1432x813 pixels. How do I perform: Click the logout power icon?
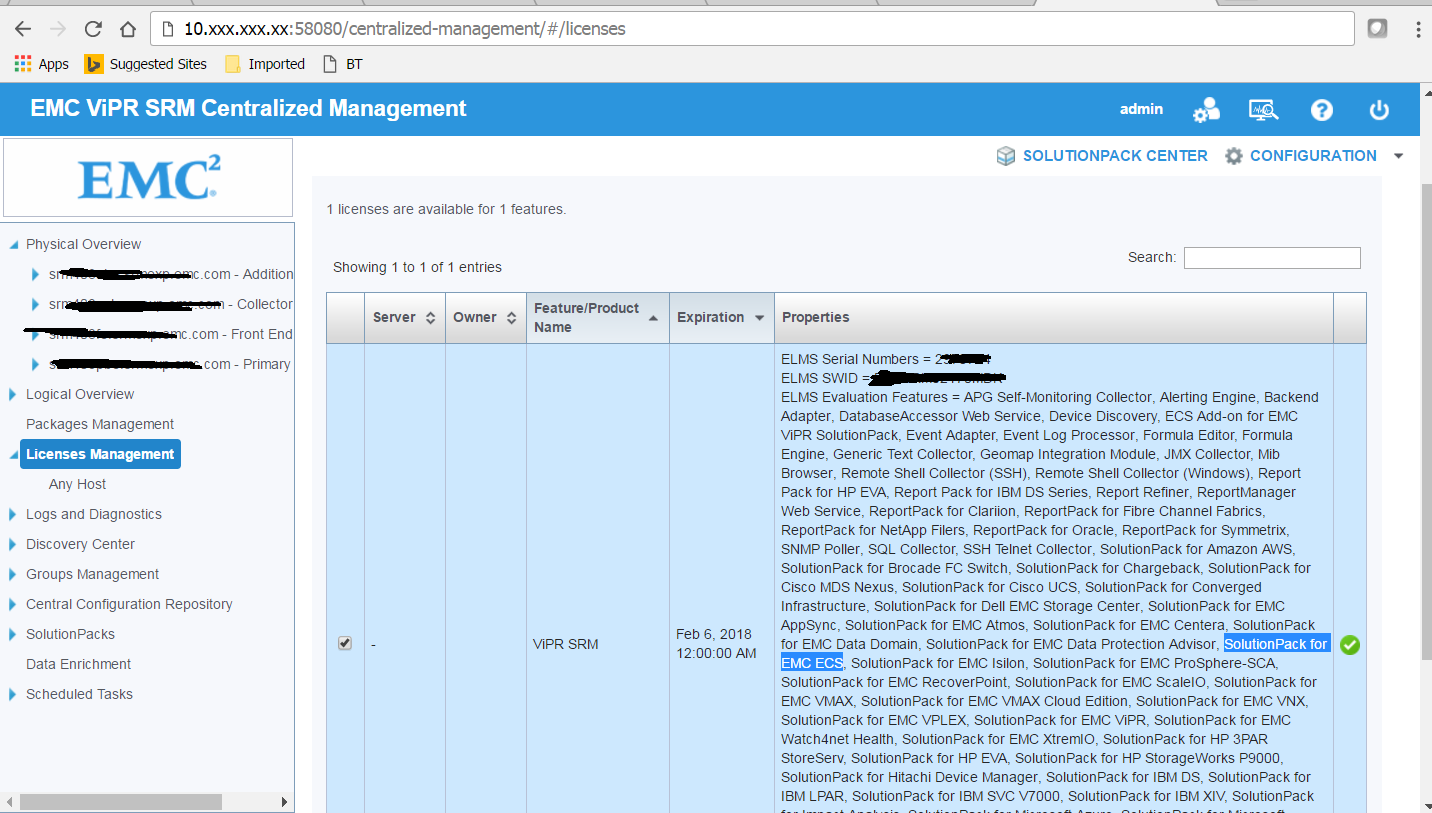pyautogui.click(x=1379, y=110)
